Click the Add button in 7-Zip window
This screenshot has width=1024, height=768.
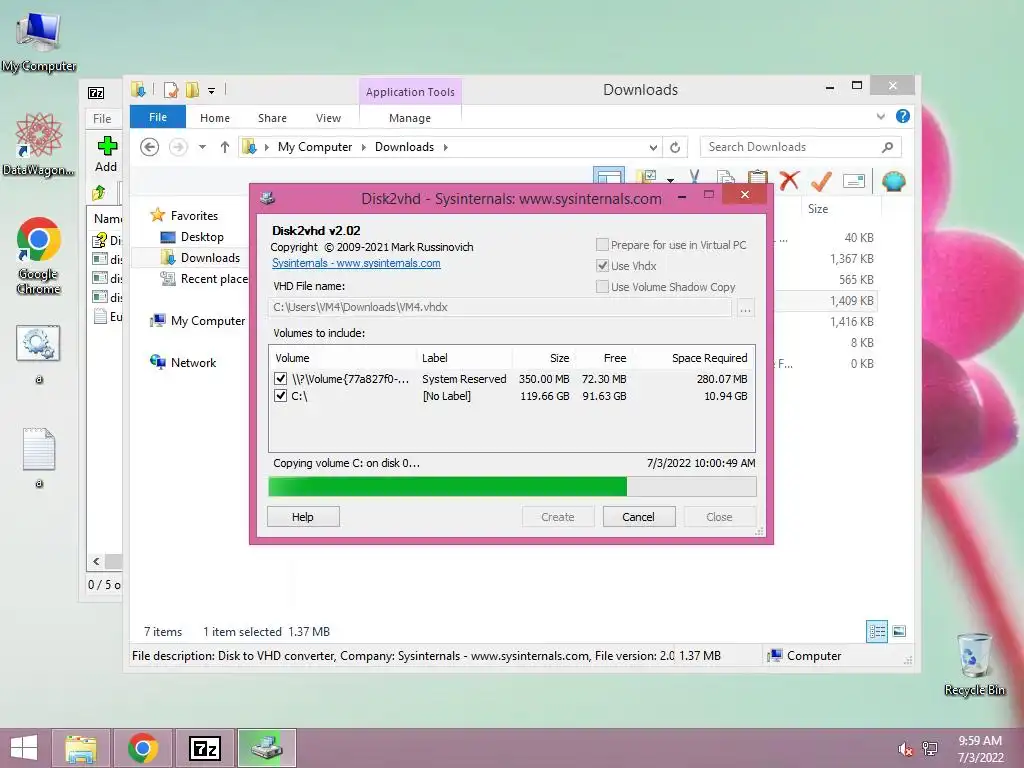tap(106, 154)
